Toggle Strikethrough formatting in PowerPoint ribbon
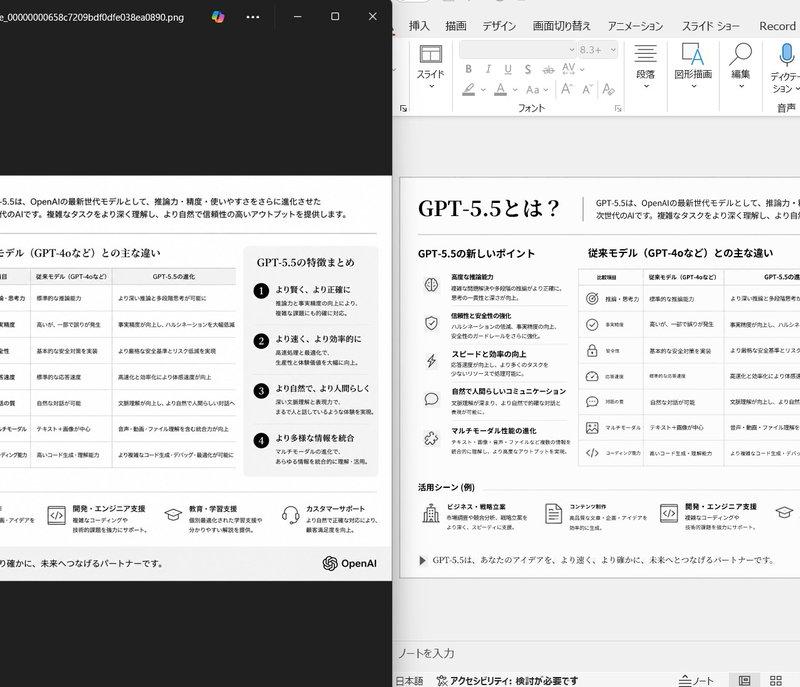The width and height of the screenshot is (800, 687). coord(548,69)
